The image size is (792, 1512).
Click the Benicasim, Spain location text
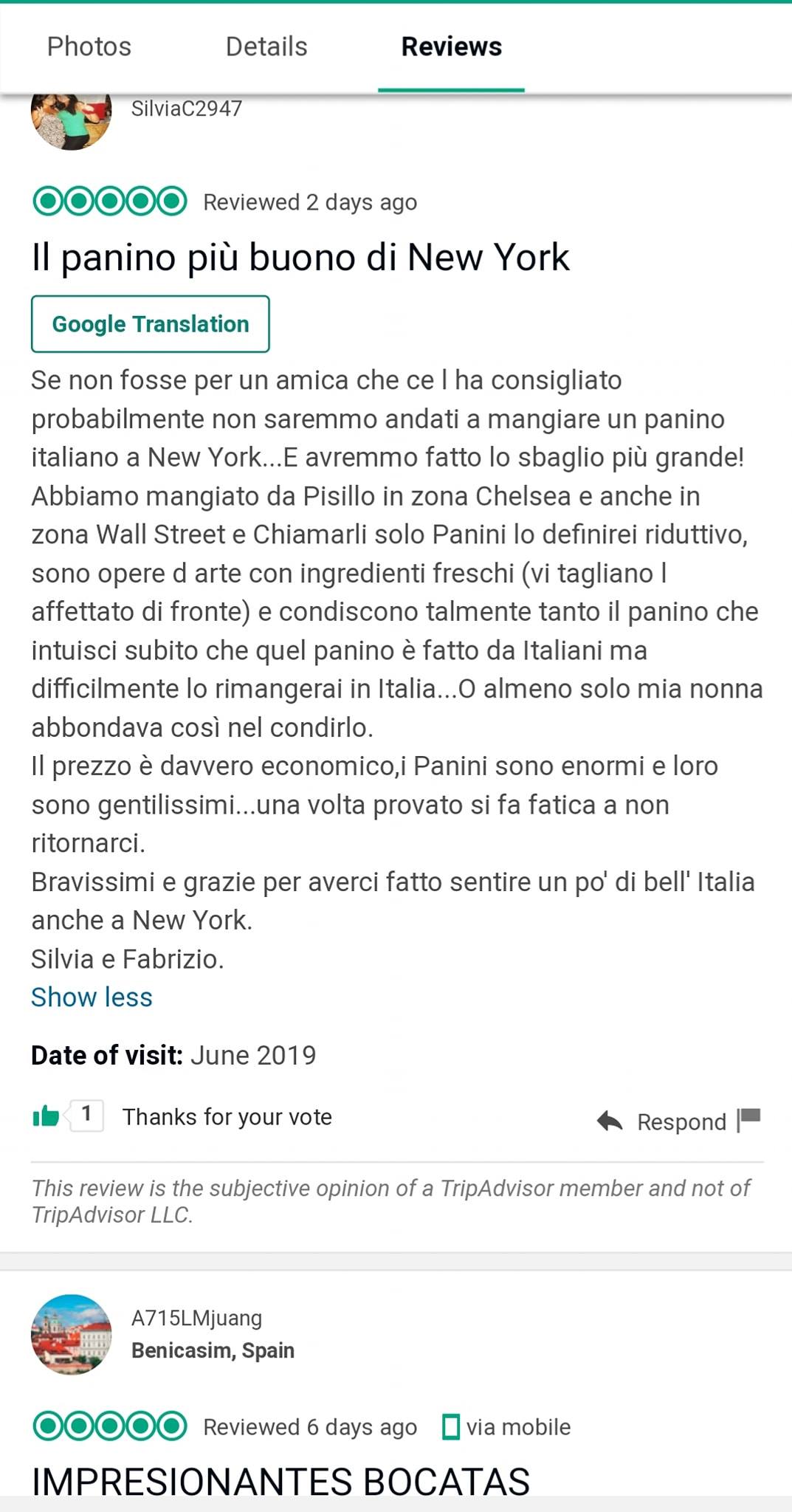(213, 1350)
